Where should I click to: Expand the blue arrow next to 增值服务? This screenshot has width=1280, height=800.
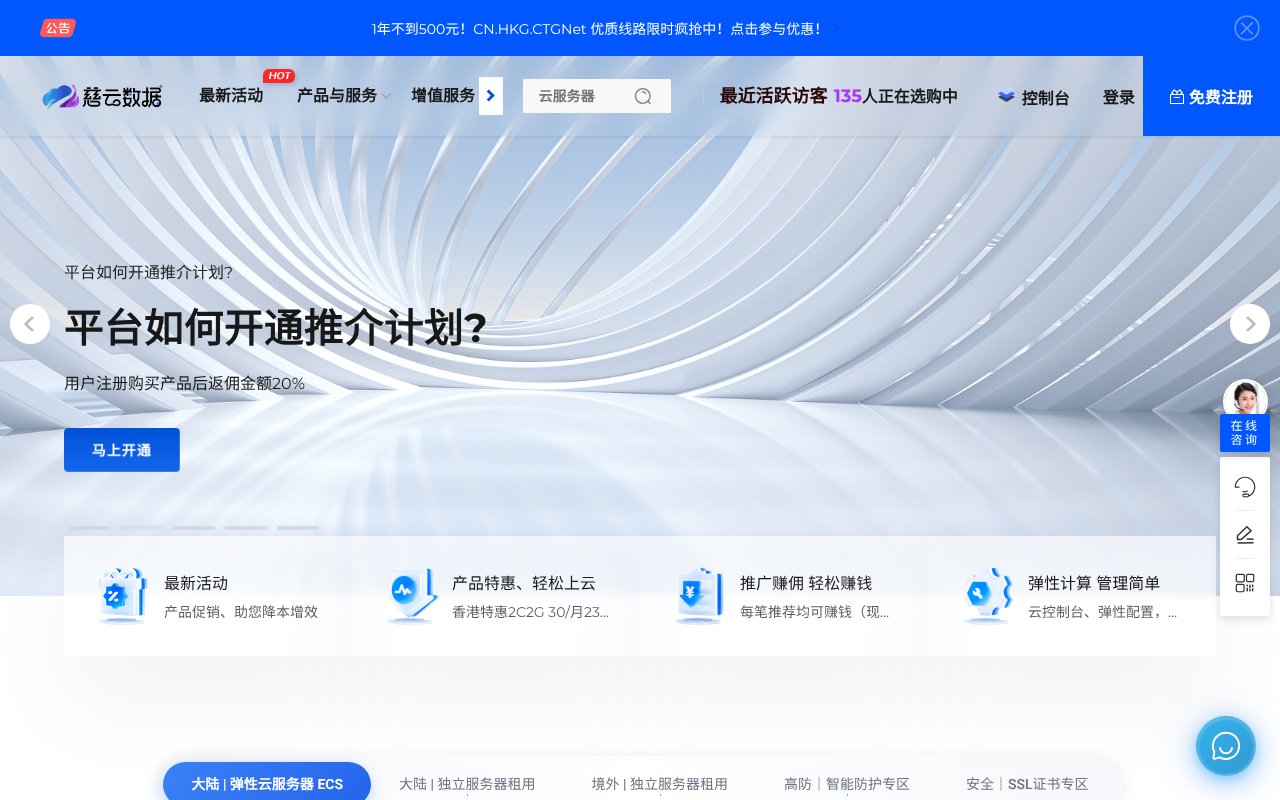click(x=491, y=96)
